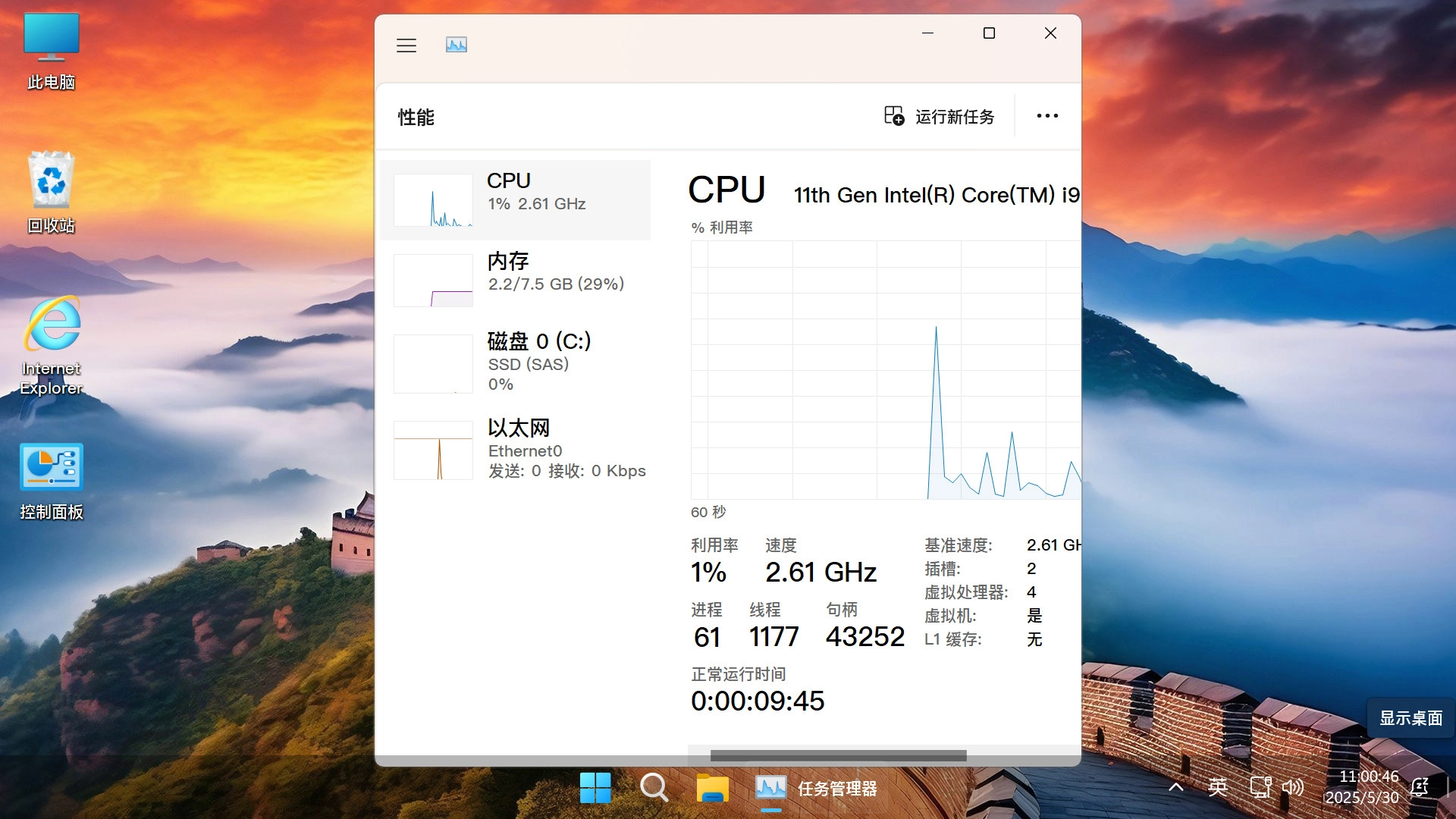The image size is (1456, 819).
Task: Open the Disk 0 (C:) mini graph
Action: click(x=433, y=364)
